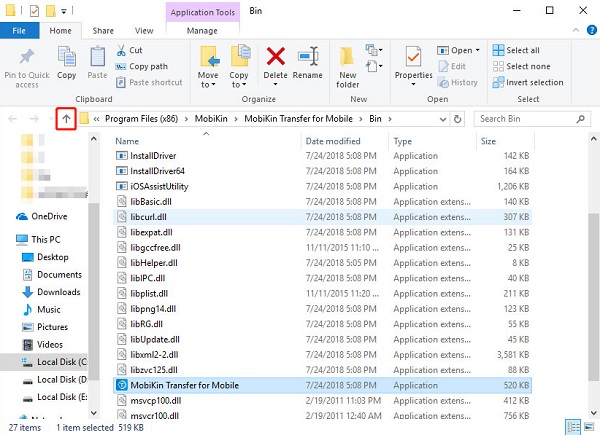Screen dimensions: 600x435
Task: Click MobiKin in the address path
Action: pos(211,119)
